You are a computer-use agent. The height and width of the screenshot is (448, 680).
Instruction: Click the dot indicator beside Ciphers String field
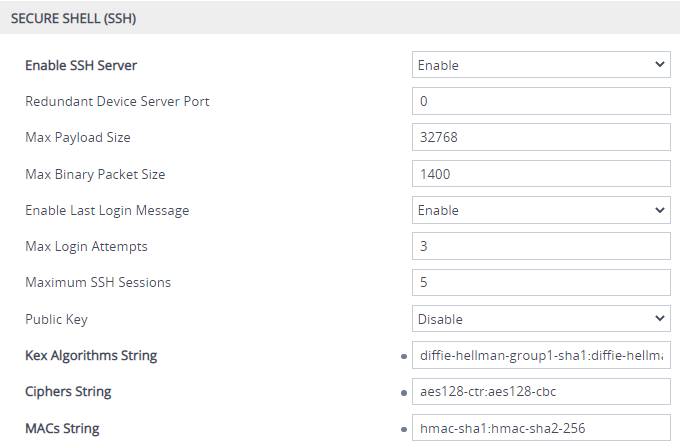[402, 392]
